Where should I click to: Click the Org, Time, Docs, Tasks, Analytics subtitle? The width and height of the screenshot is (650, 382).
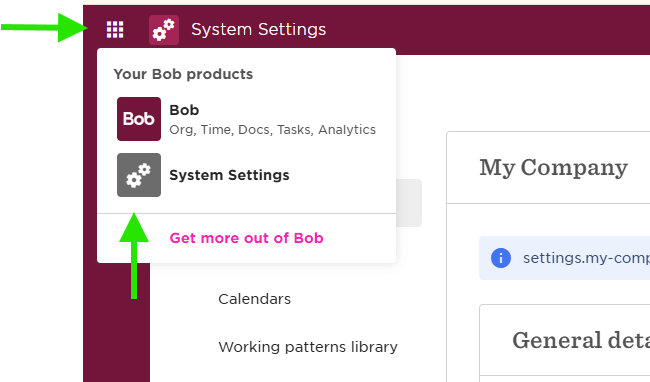pyautogui.click(x=272, y=130)
